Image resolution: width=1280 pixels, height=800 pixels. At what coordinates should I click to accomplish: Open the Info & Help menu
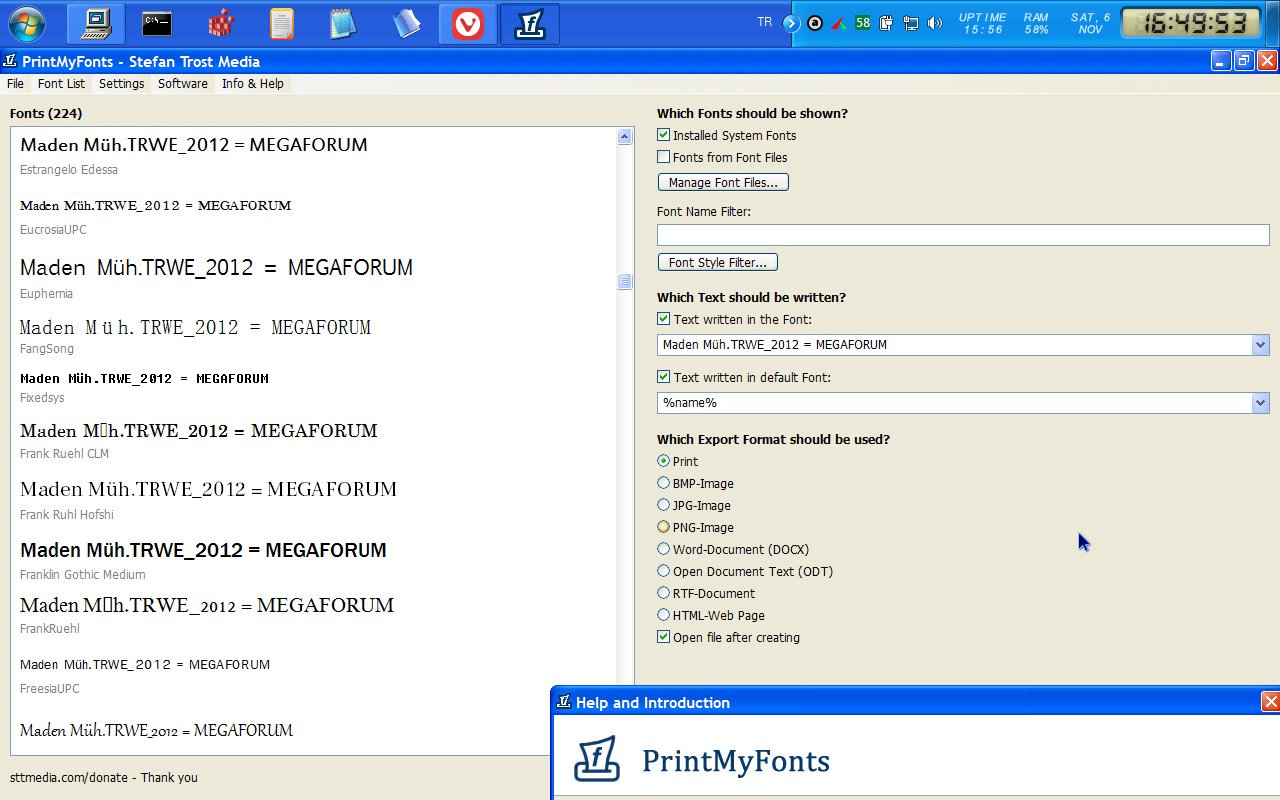pos(253,84)
